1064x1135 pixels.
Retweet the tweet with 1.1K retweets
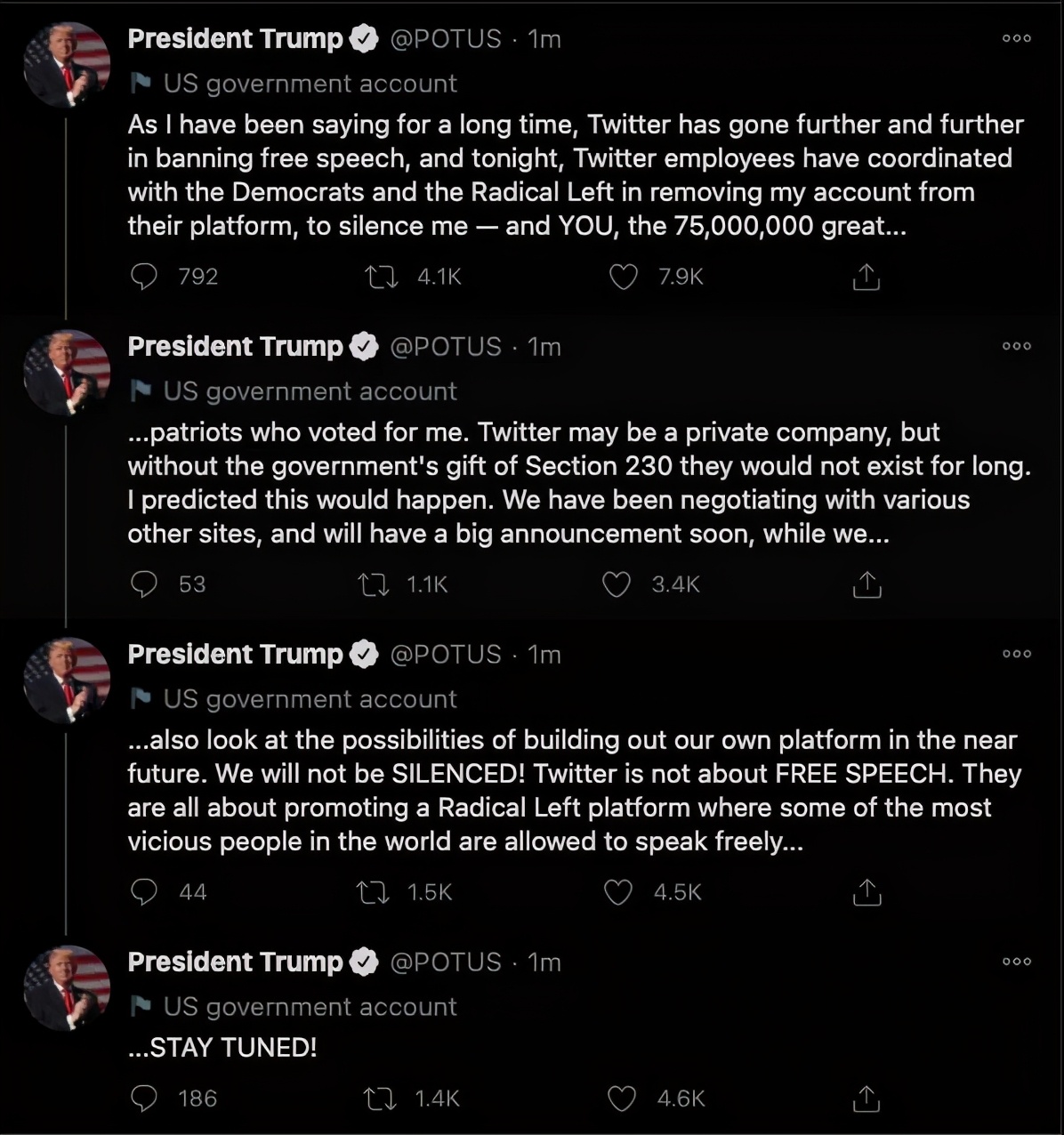point(373,584)
